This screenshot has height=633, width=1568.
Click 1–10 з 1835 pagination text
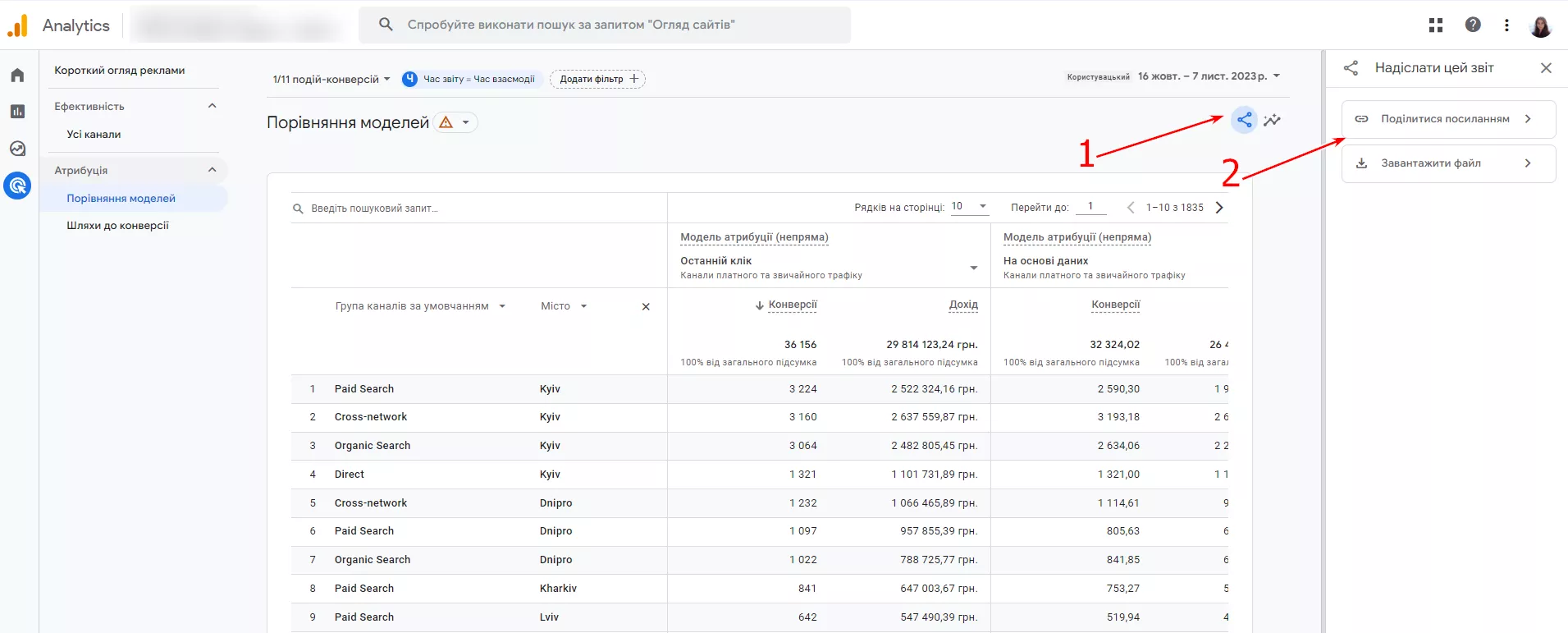pyautogui.click(x=1175, y=208)
